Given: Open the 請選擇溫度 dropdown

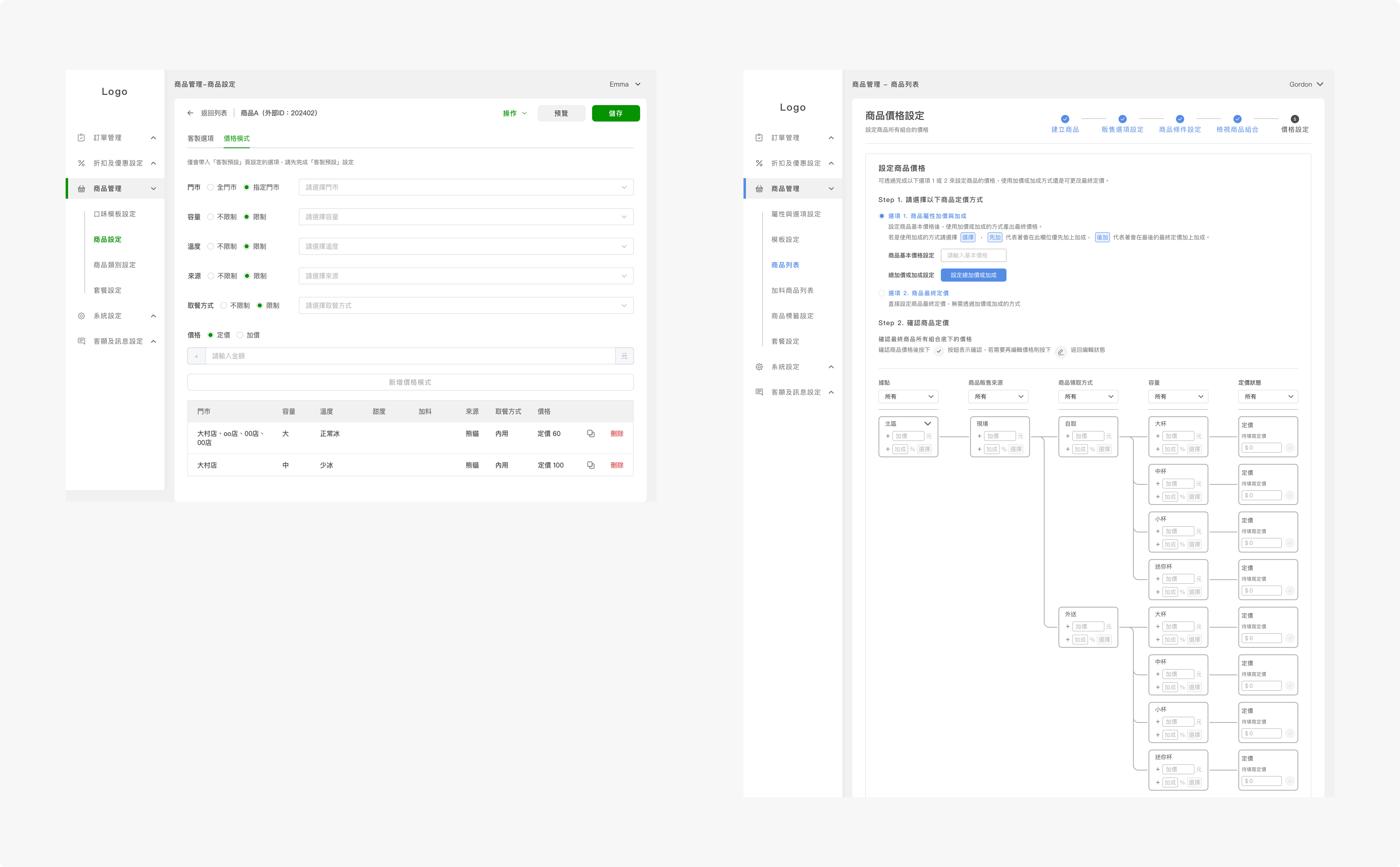Looking at the screenshot, I should click(x=466, y=247).
